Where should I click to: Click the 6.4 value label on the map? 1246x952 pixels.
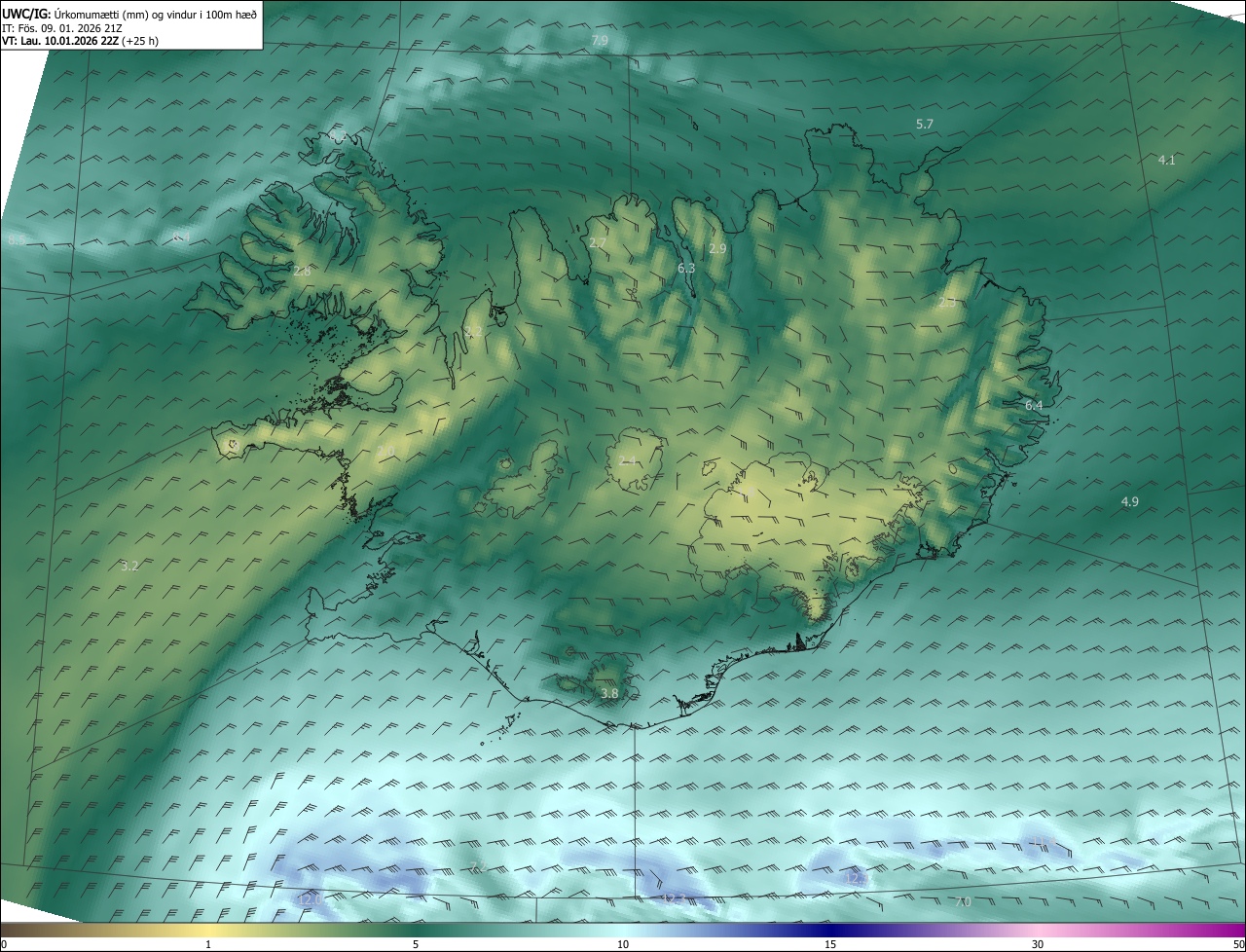1034,405
